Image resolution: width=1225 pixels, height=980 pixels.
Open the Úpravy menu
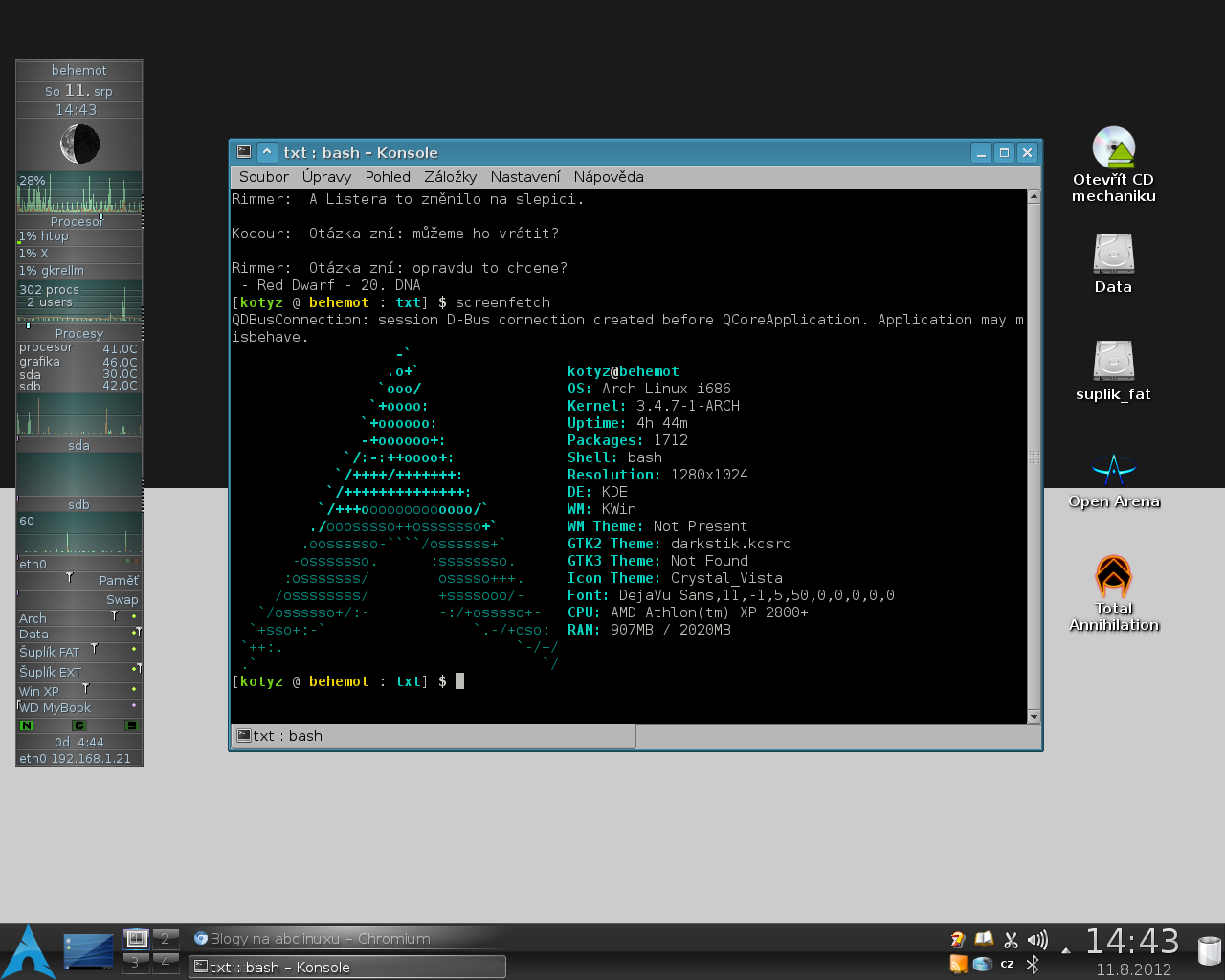click(326, 177)
